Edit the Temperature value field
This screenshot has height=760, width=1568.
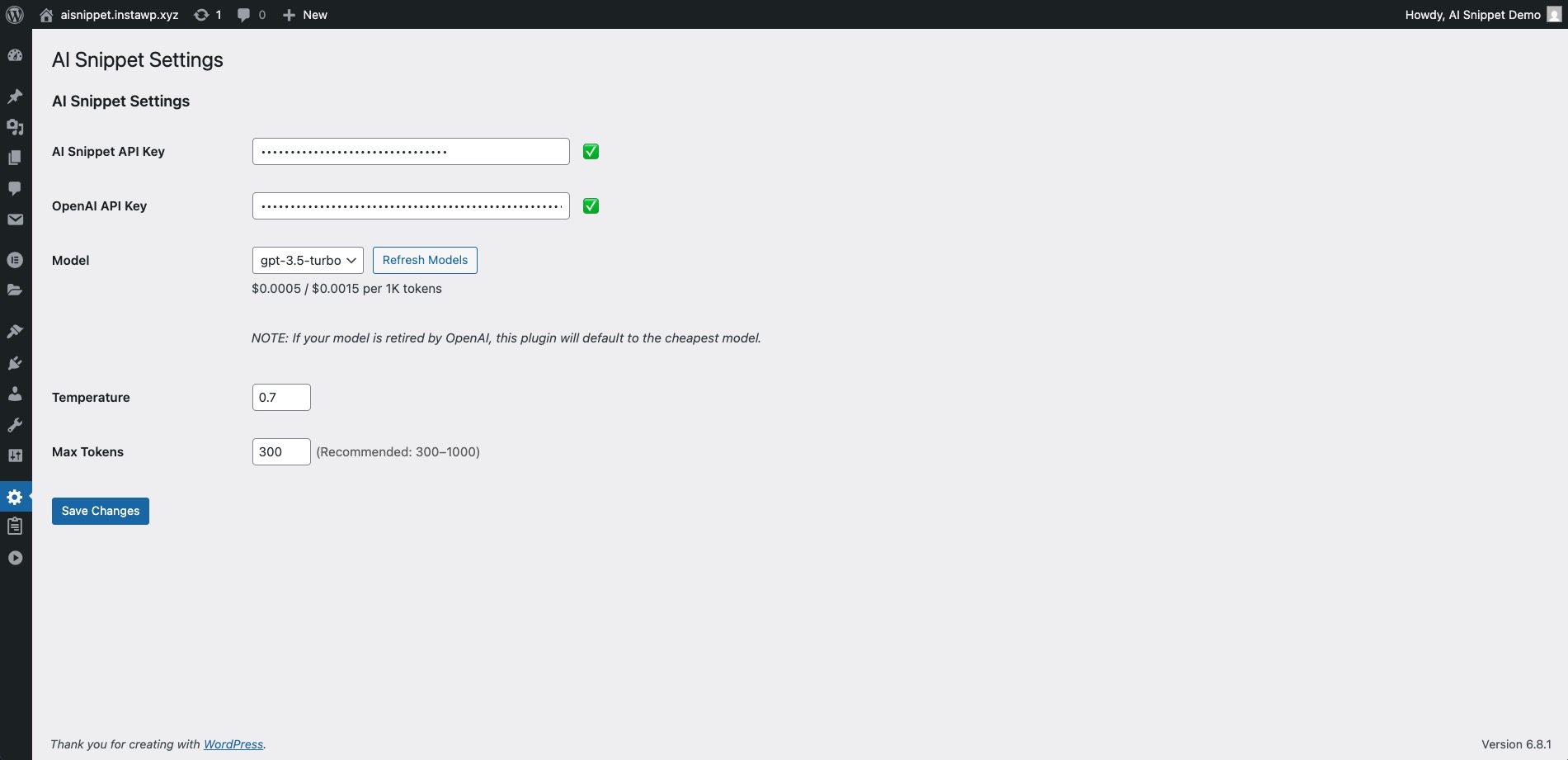tap(281, 397)
